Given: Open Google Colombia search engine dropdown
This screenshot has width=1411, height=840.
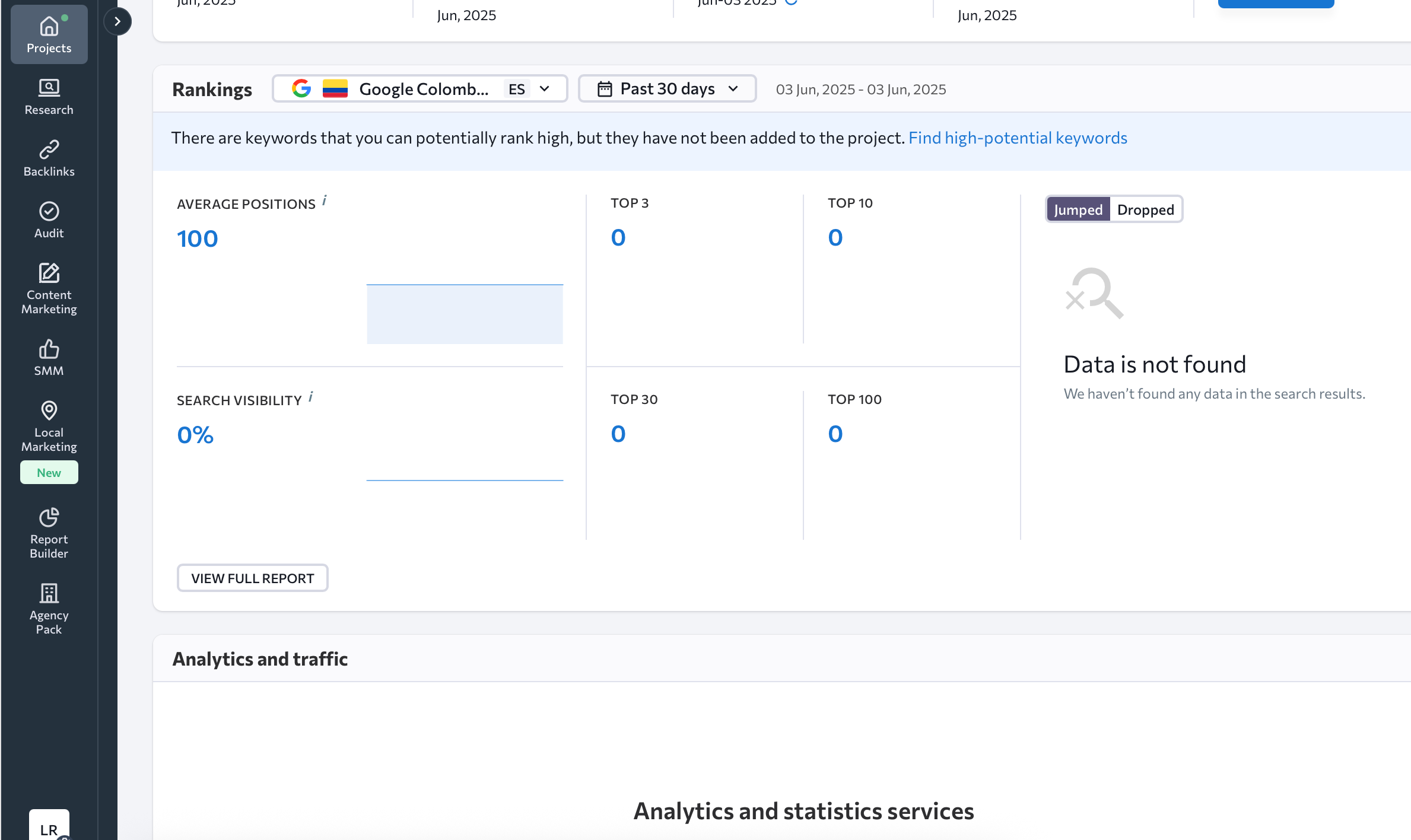Looking at the screenshot, I should (x=420, y=89).
